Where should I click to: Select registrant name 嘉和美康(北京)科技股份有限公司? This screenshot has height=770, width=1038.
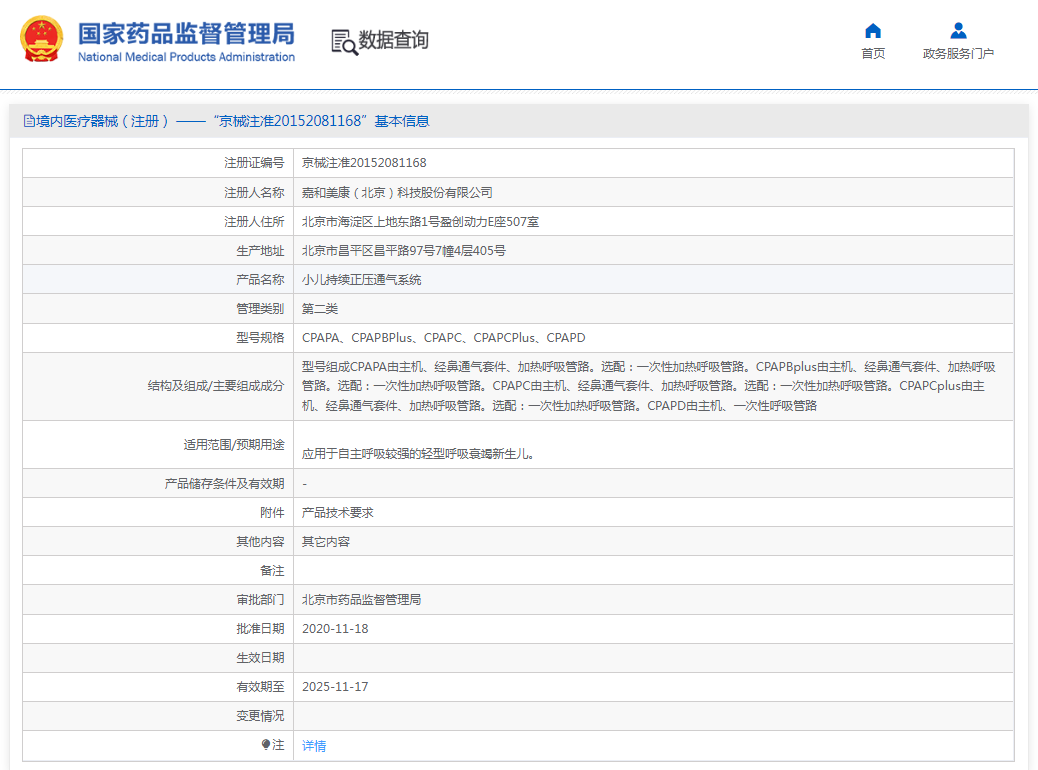tap(397, 192)
